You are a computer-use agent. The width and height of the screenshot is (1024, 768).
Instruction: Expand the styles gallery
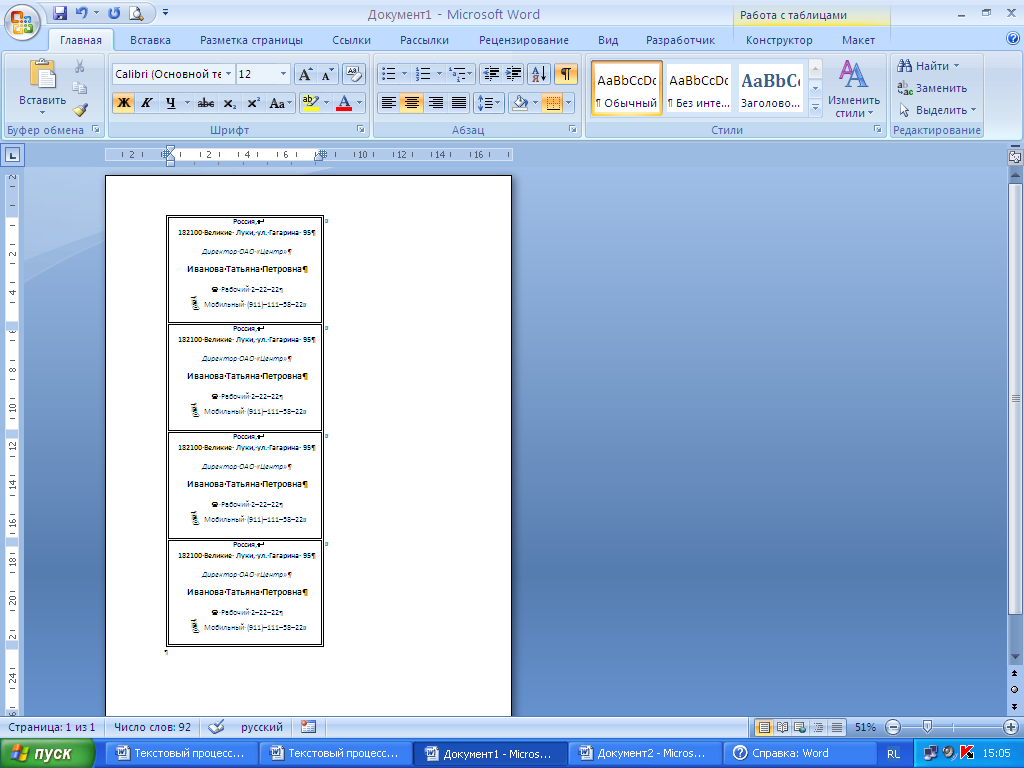815,108
